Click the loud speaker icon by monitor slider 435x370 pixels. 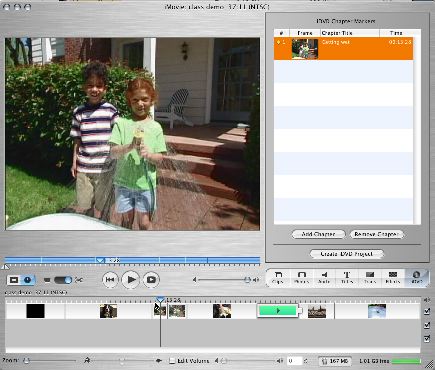click(256, 280)
